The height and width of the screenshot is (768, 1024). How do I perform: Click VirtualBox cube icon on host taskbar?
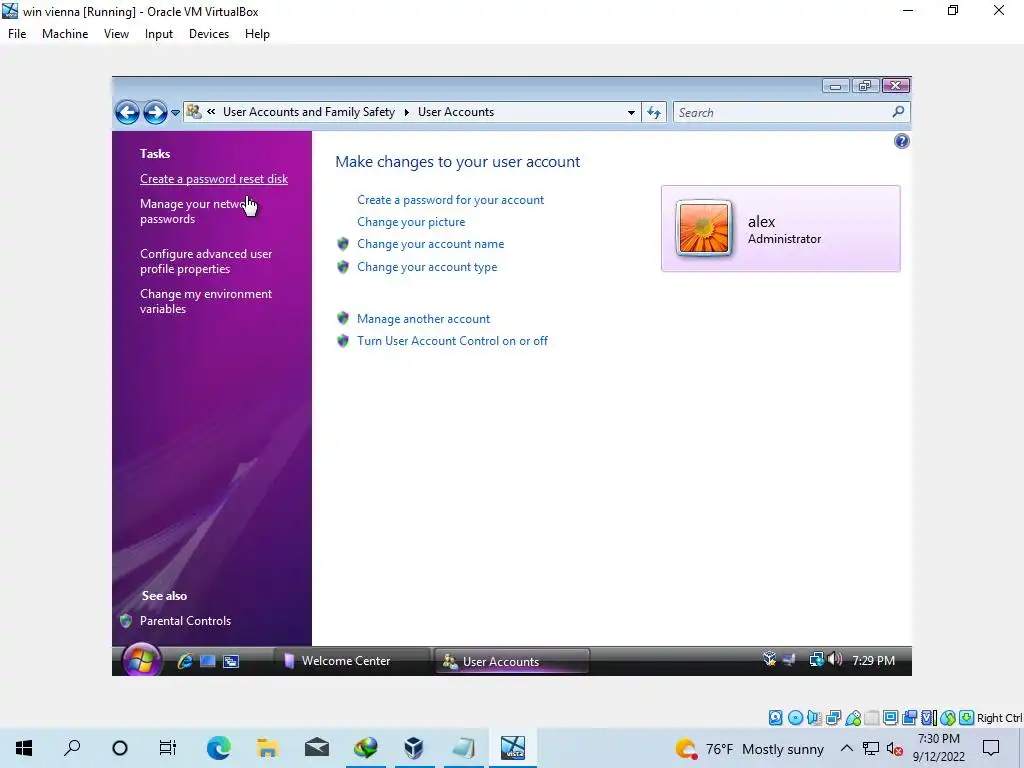[x=413, y=748]
